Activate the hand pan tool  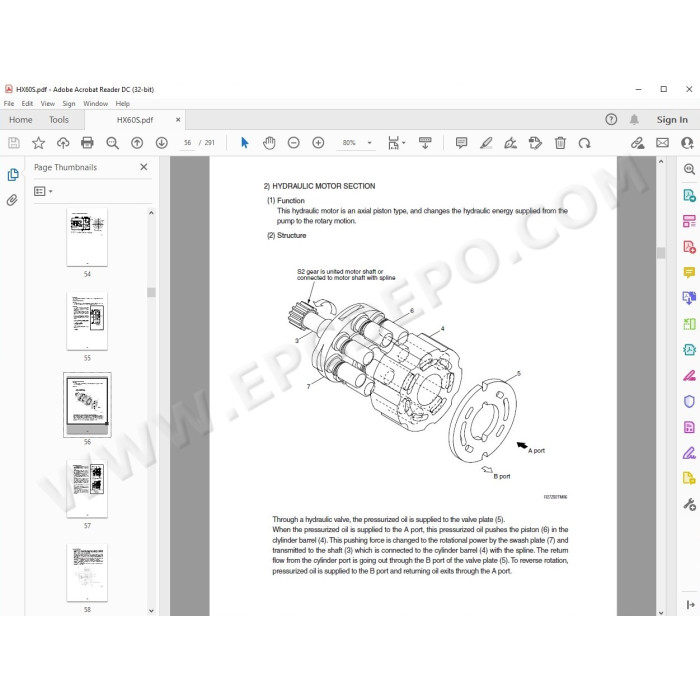pos(269,143)
